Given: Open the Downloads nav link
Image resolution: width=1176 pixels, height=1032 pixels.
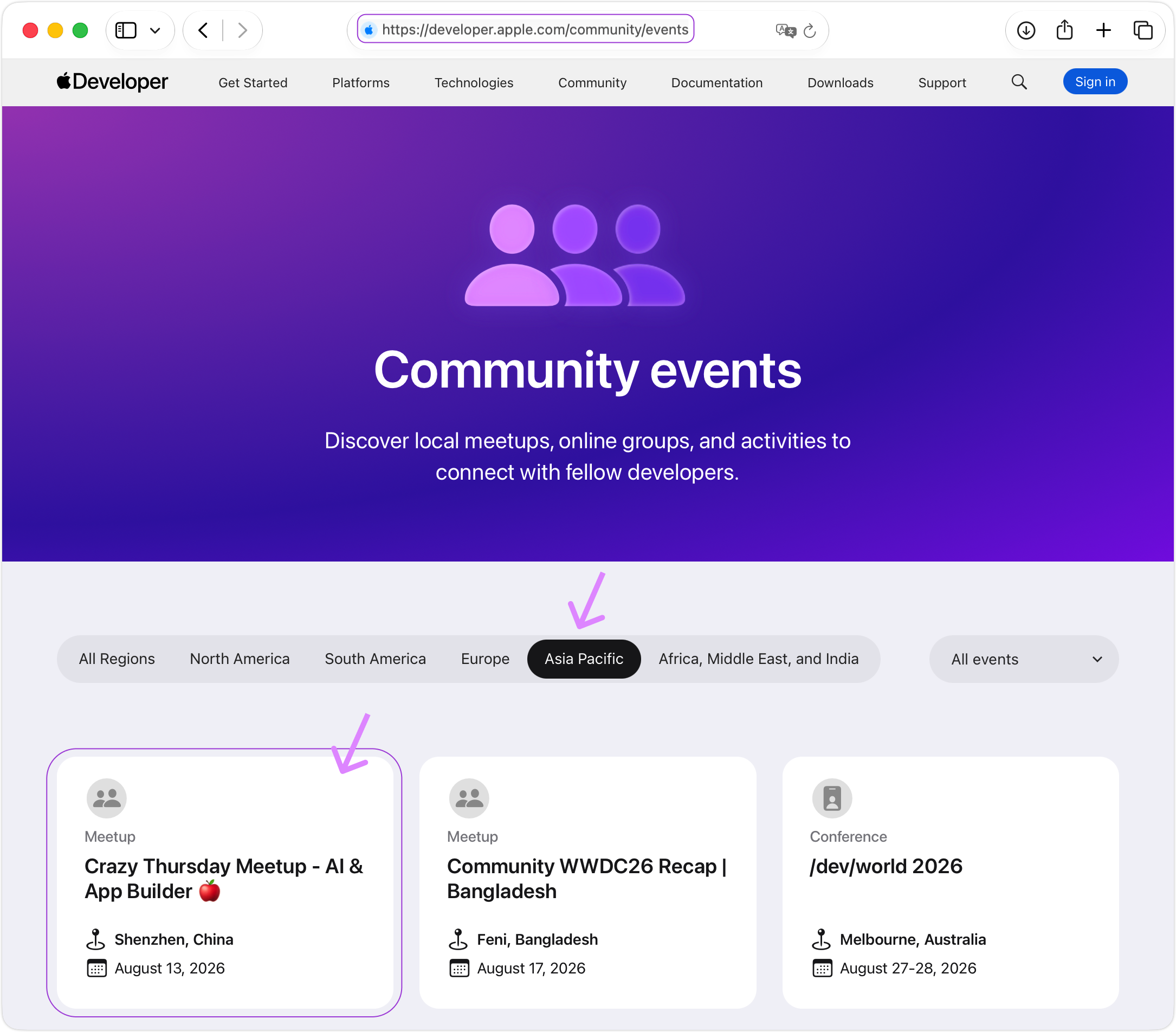Looking at the screenshot, I should [840, 82].
